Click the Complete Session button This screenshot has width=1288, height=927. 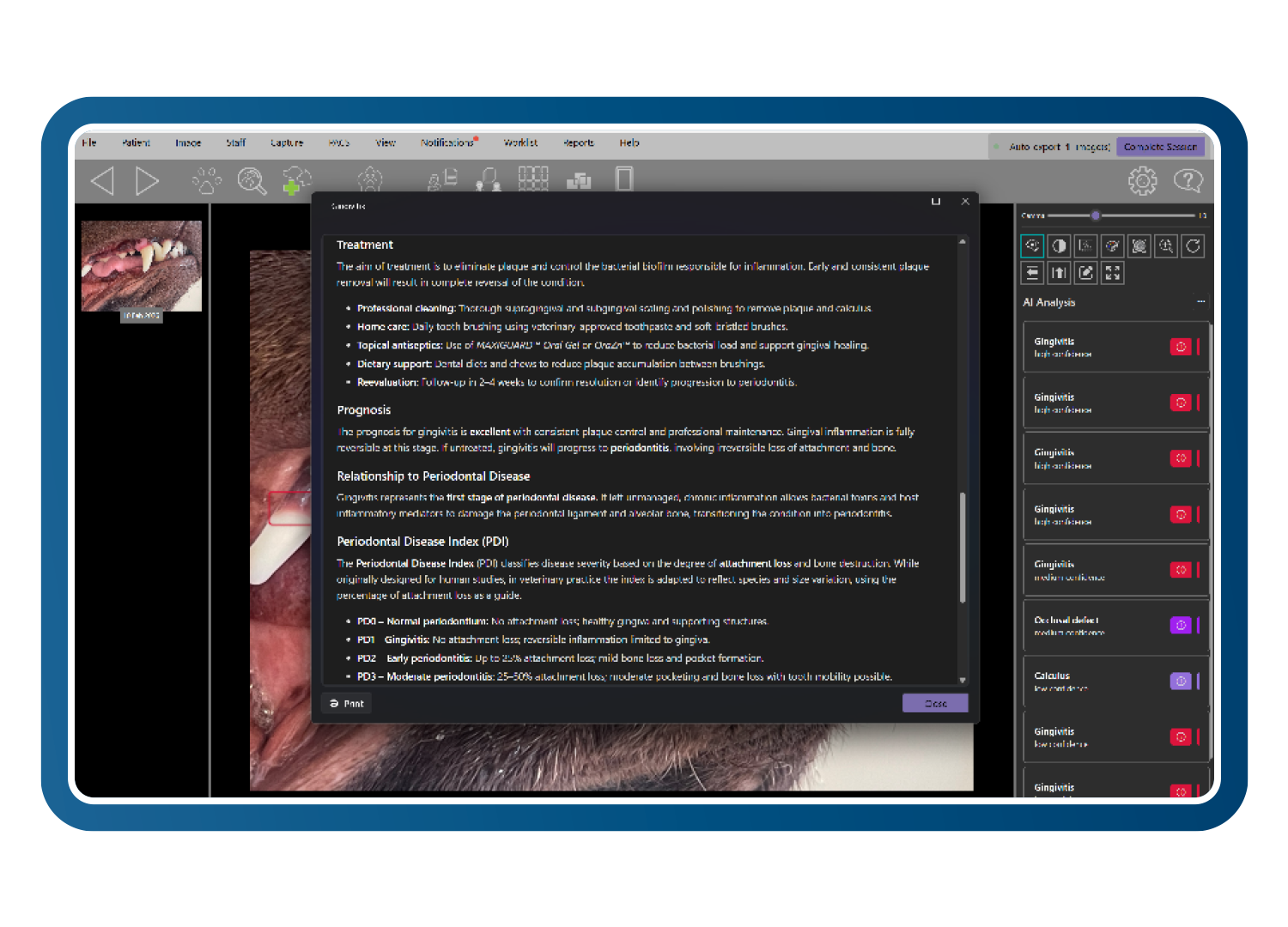[x=1160, y=147]
